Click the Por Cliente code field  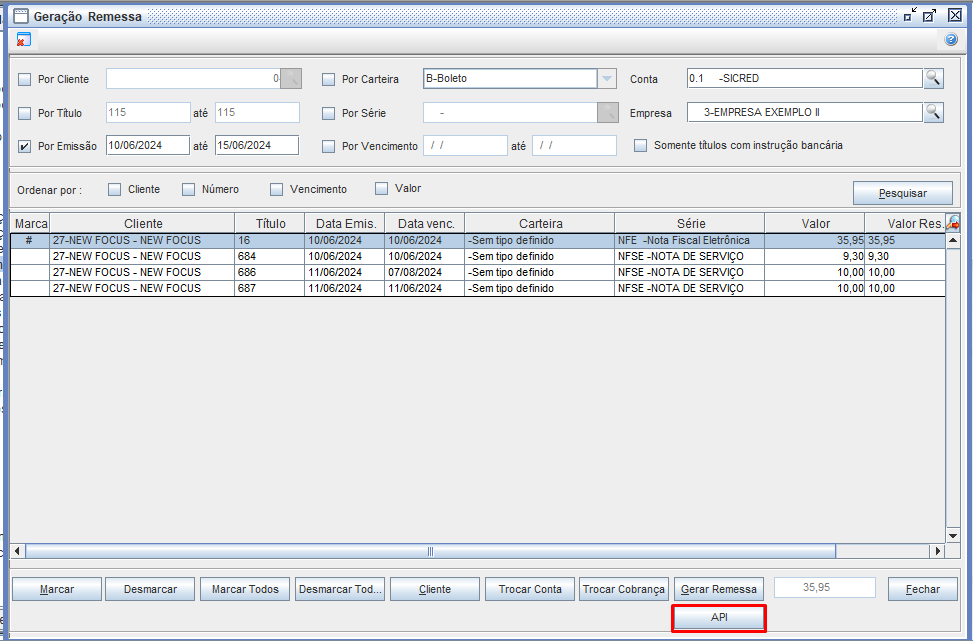pyautogui.click(x=193, y=79)
